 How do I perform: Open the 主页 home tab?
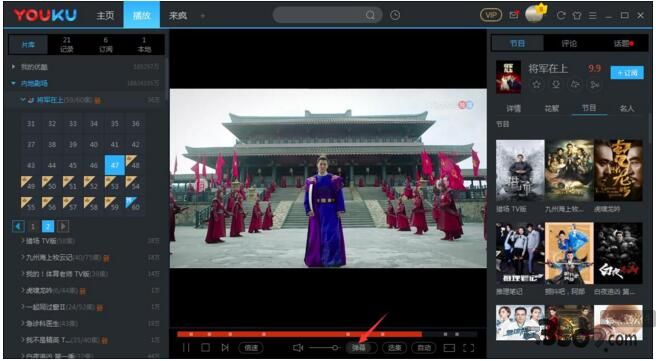[x=105, y=15]
